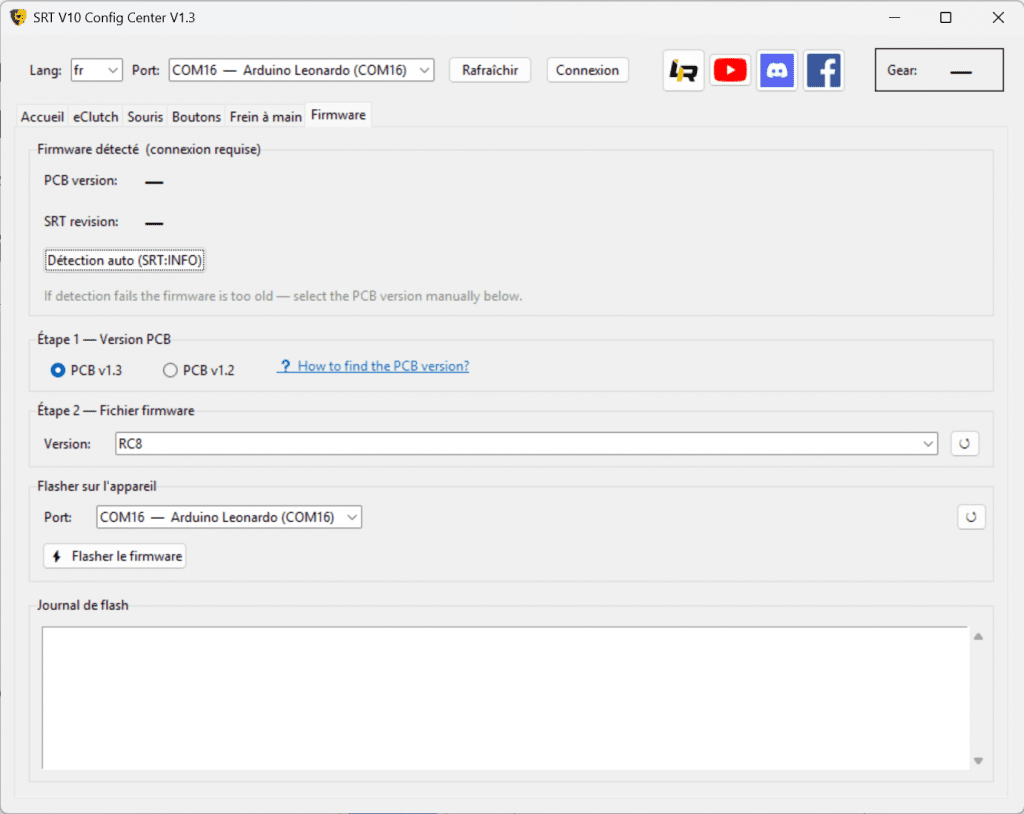Viewport: 1024px width, 814px height.
Task: Open the YouTube channel icon
Action: [730, 70]
